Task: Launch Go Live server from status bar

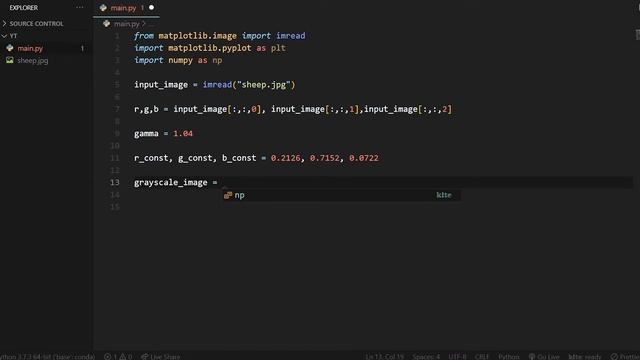Action: 544,356
